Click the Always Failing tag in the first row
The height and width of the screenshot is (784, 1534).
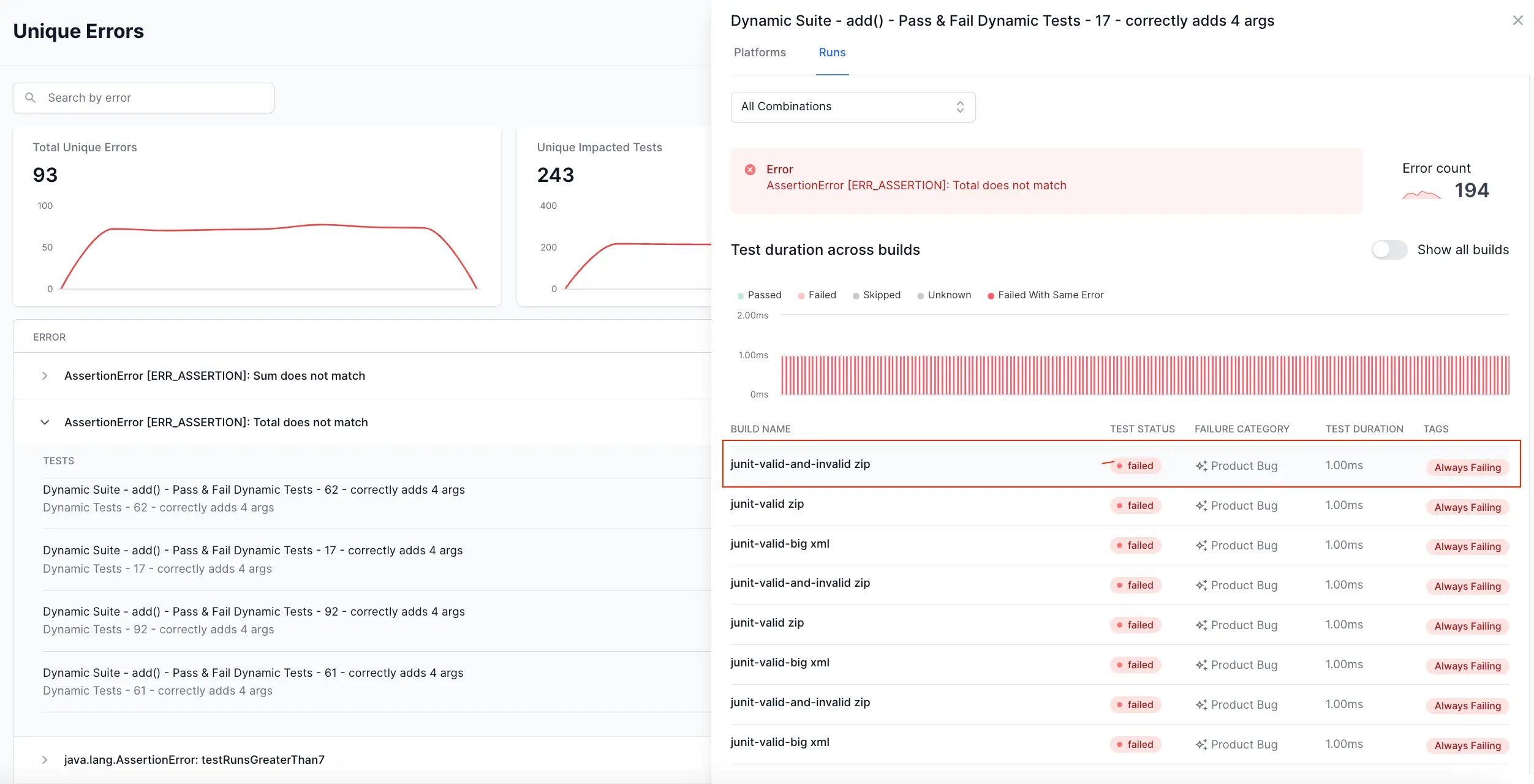(1467, 468)
